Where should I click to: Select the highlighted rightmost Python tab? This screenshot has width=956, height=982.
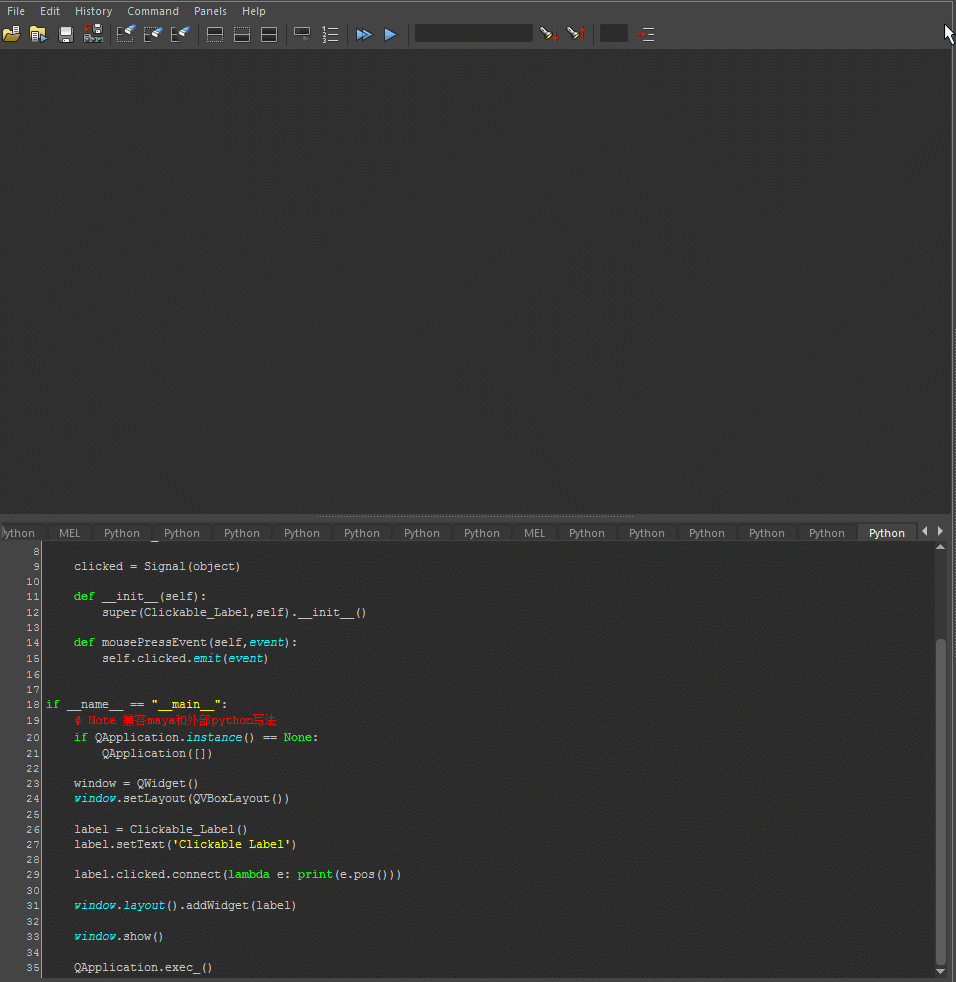886,533
